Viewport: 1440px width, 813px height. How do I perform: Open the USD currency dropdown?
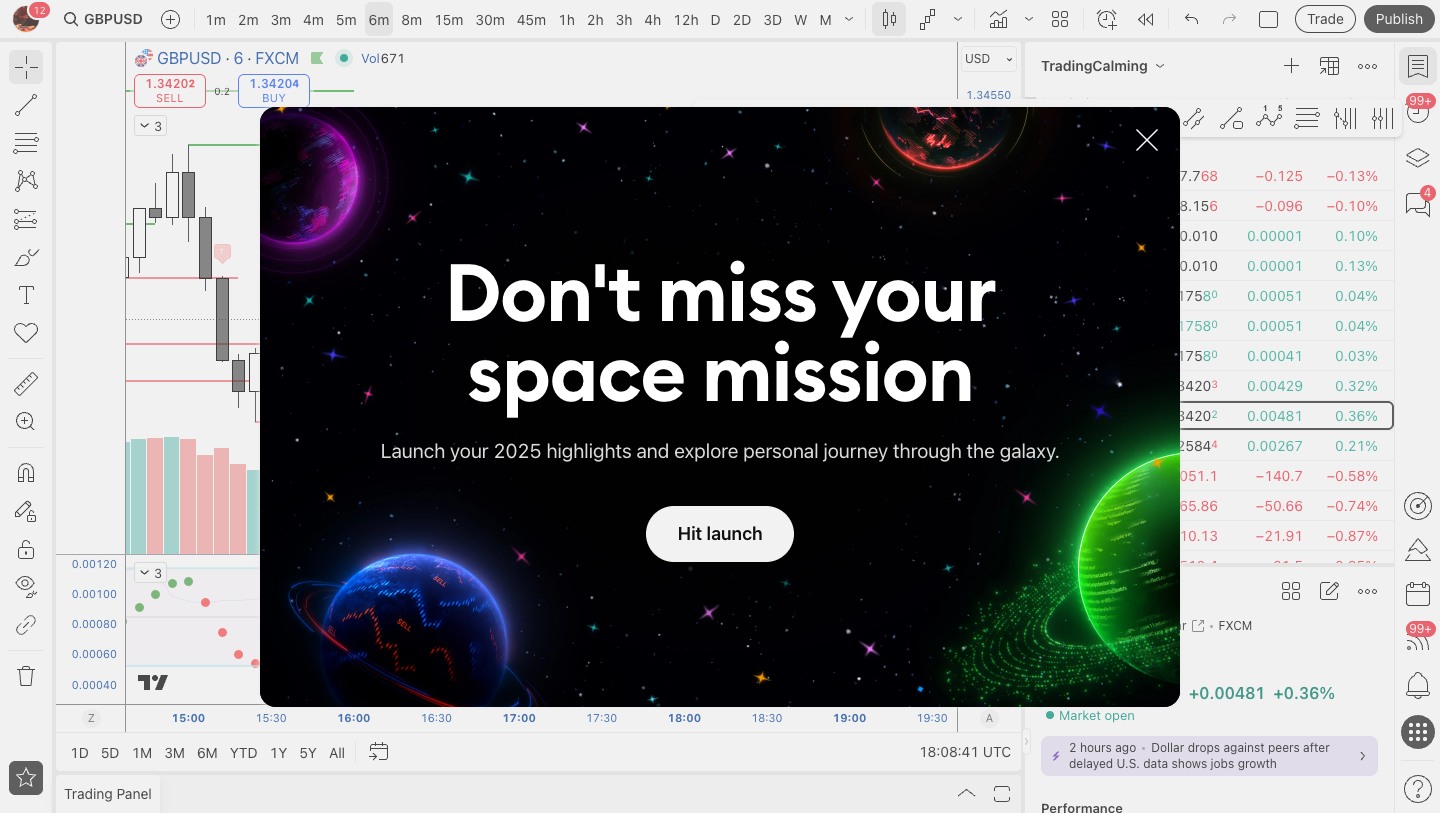pos(989,59)
